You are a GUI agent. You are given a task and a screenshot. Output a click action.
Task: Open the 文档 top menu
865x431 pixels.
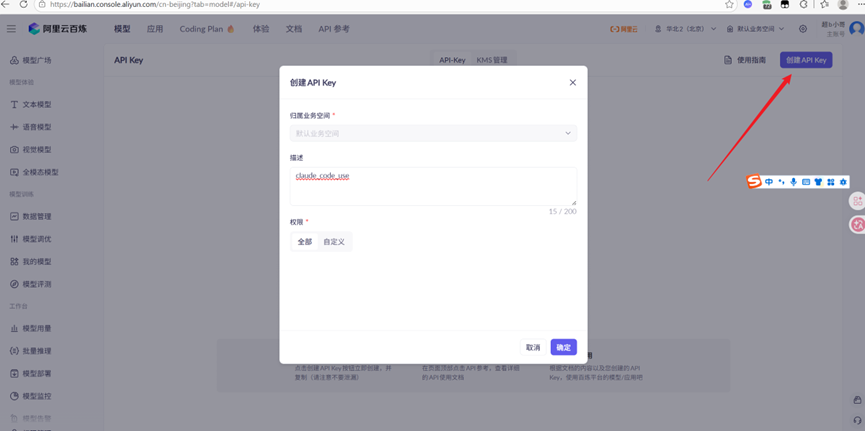tap(294, 29)
